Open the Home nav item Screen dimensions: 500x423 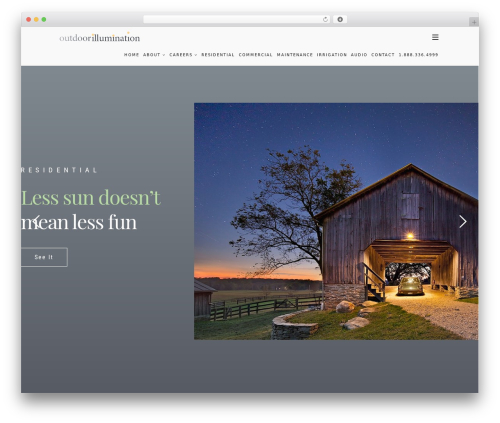point(131,55)
